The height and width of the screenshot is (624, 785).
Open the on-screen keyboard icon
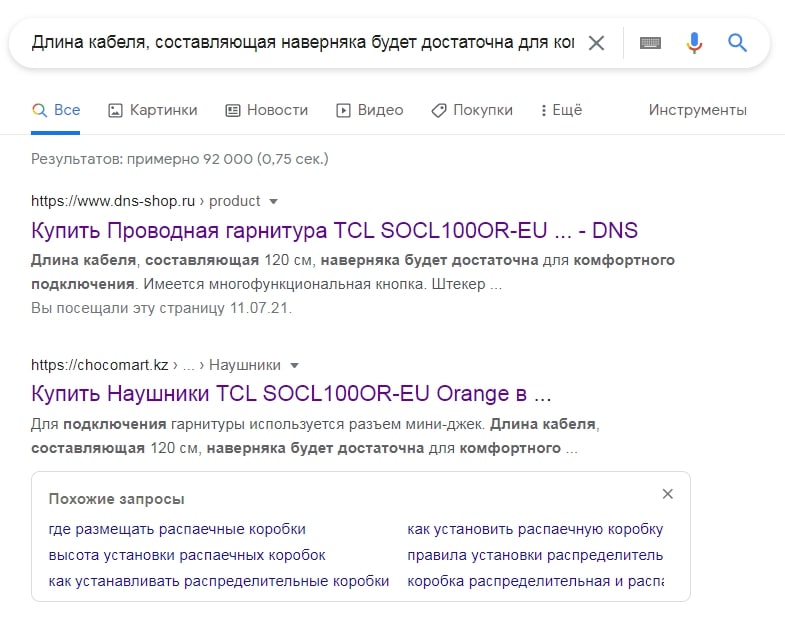coord(650,43)
